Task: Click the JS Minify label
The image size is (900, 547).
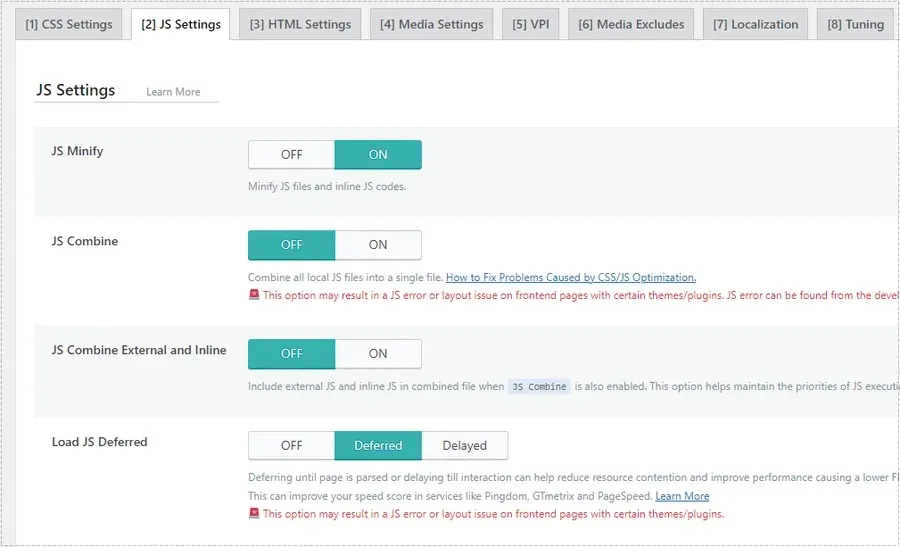Action: [x=77, y=151]
